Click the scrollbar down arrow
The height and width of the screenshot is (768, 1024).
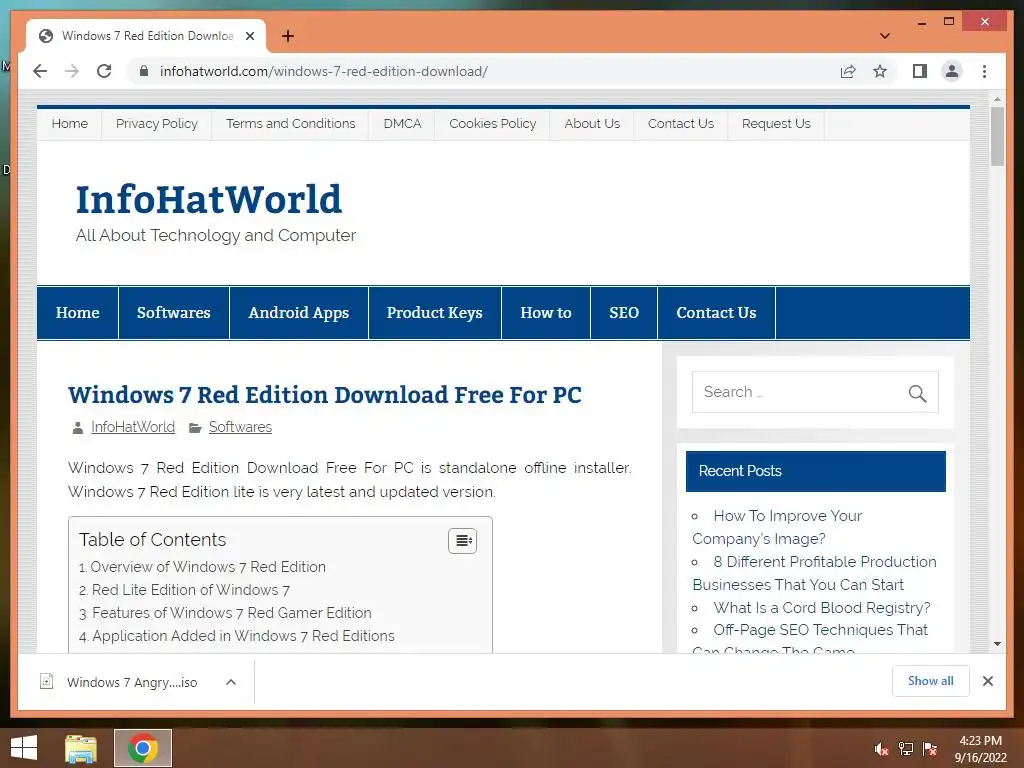[x=997, y=644]
